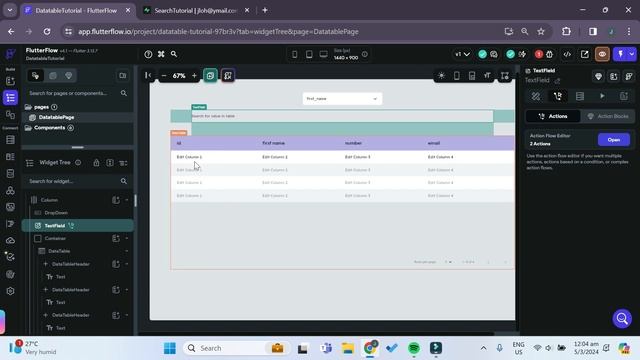Expand all nodes in the Widget Tree
Viewport: 640px width, 360px height.
pos(110,162)
